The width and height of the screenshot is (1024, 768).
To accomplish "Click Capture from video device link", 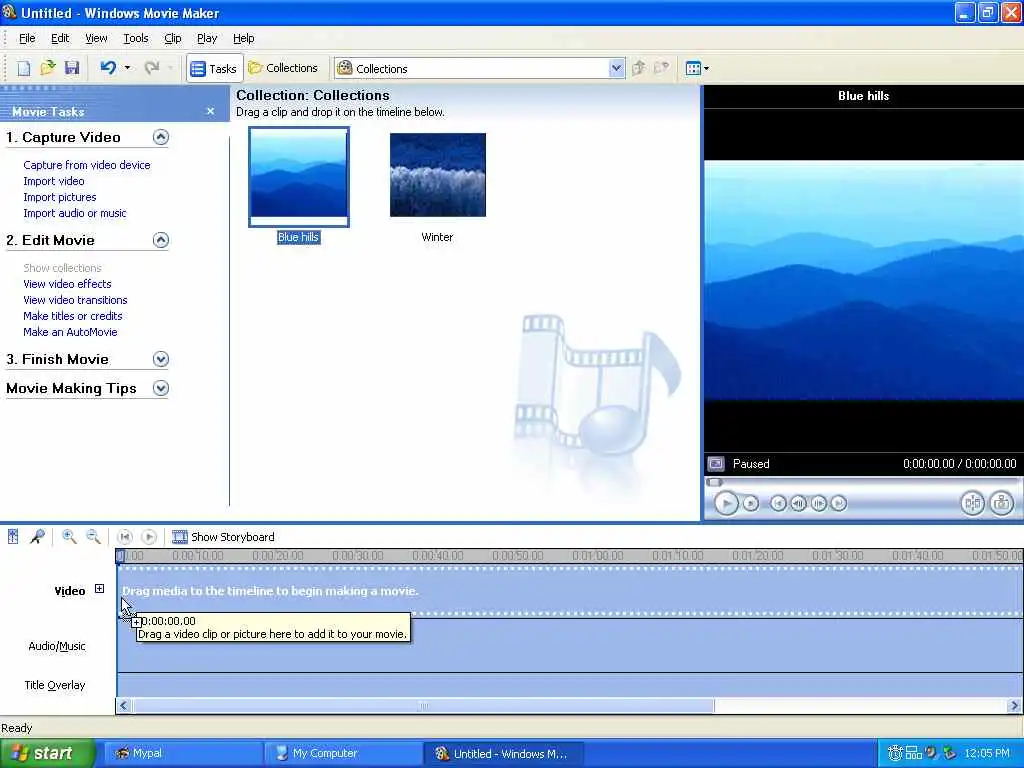I will click(x=87, y=165).
